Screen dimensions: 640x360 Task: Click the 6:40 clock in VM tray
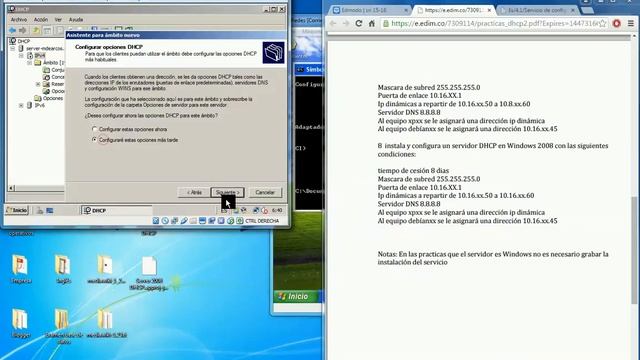tap(277, 210)
